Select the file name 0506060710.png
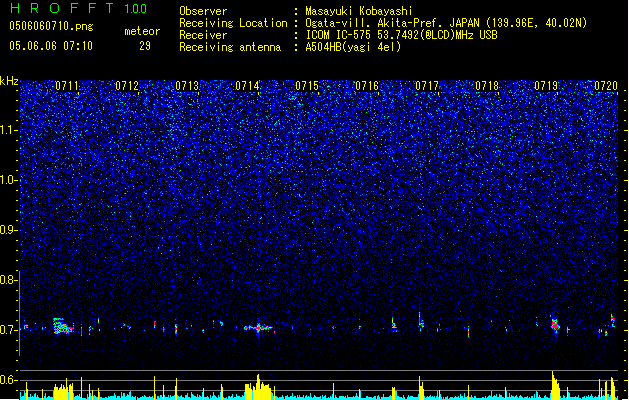Screen dimensions: 629x400 coord(51,26)
